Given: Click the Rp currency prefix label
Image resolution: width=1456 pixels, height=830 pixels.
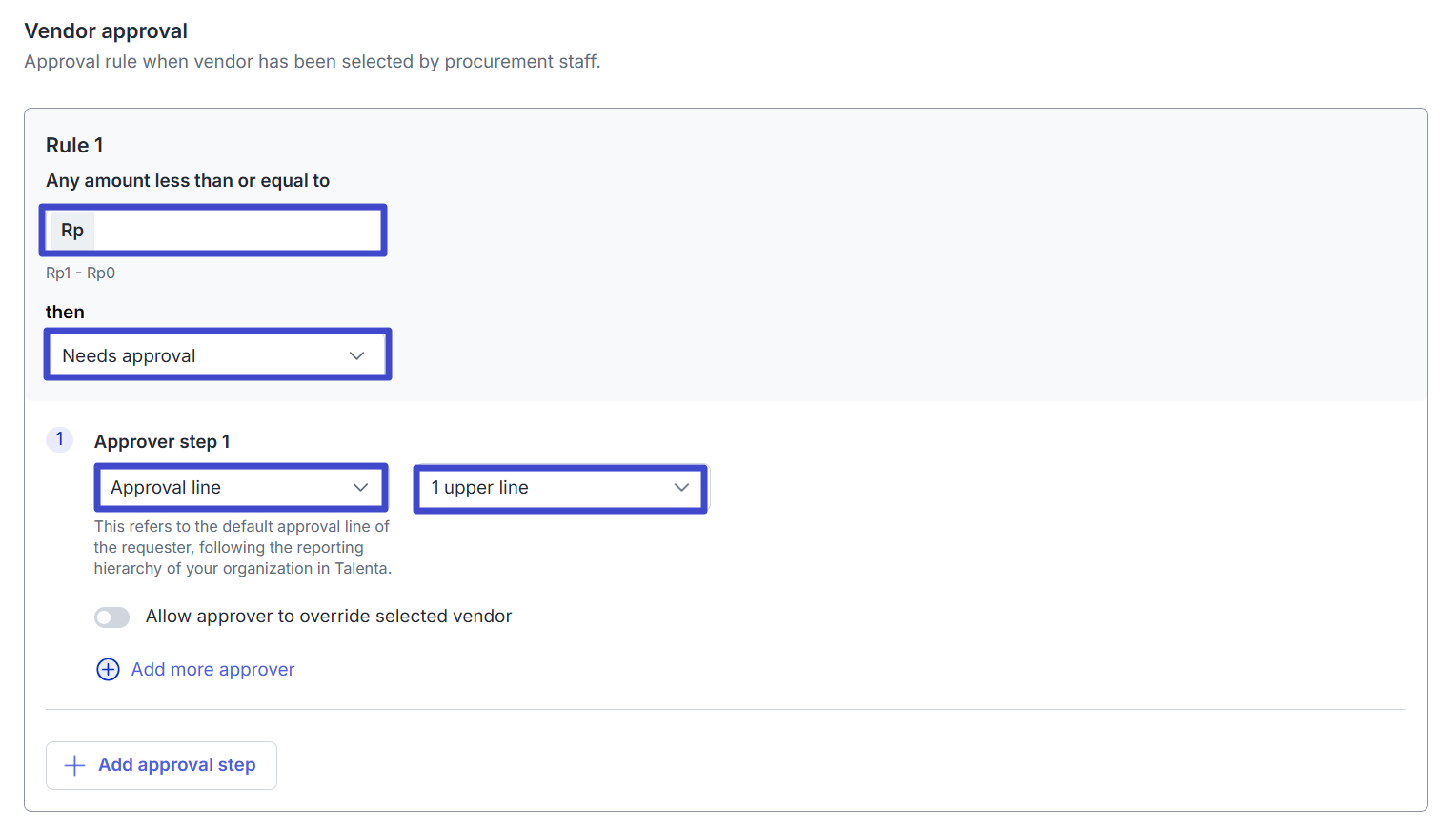Looking at the screenshot, I should click(x=72, y=231).
